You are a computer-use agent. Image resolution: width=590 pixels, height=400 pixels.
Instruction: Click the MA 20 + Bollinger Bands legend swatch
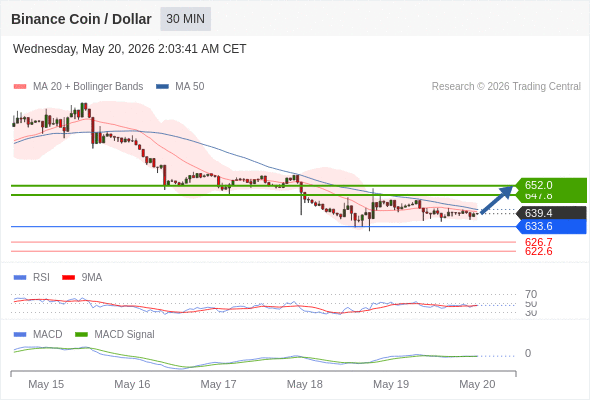pyautogui.click(x=20, y=87)
